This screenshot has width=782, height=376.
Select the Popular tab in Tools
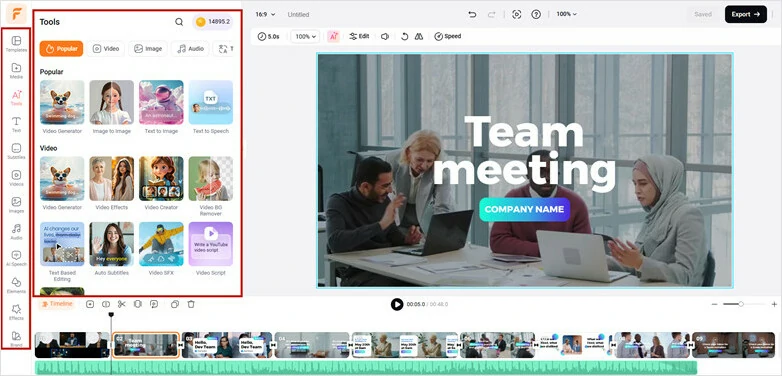[x=61, y=49]
